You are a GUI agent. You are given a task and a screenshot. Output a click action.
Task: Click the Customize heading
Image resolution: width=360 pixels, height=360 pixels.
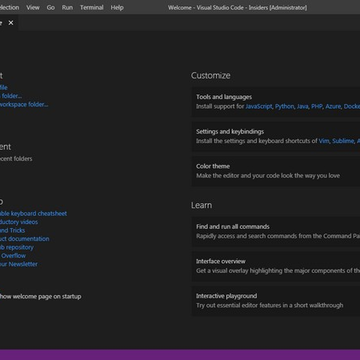click(211, 76)
